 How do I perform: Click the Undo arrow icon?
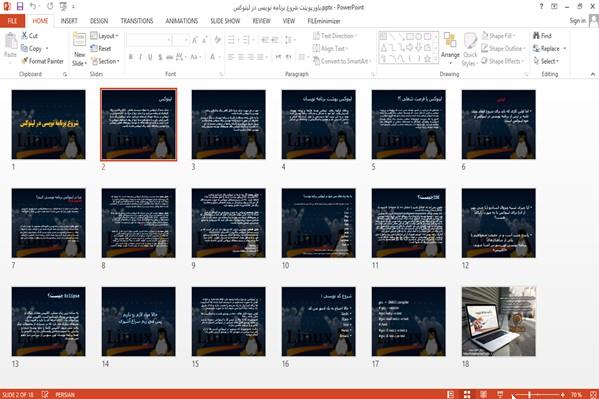(x=33, y=6)
